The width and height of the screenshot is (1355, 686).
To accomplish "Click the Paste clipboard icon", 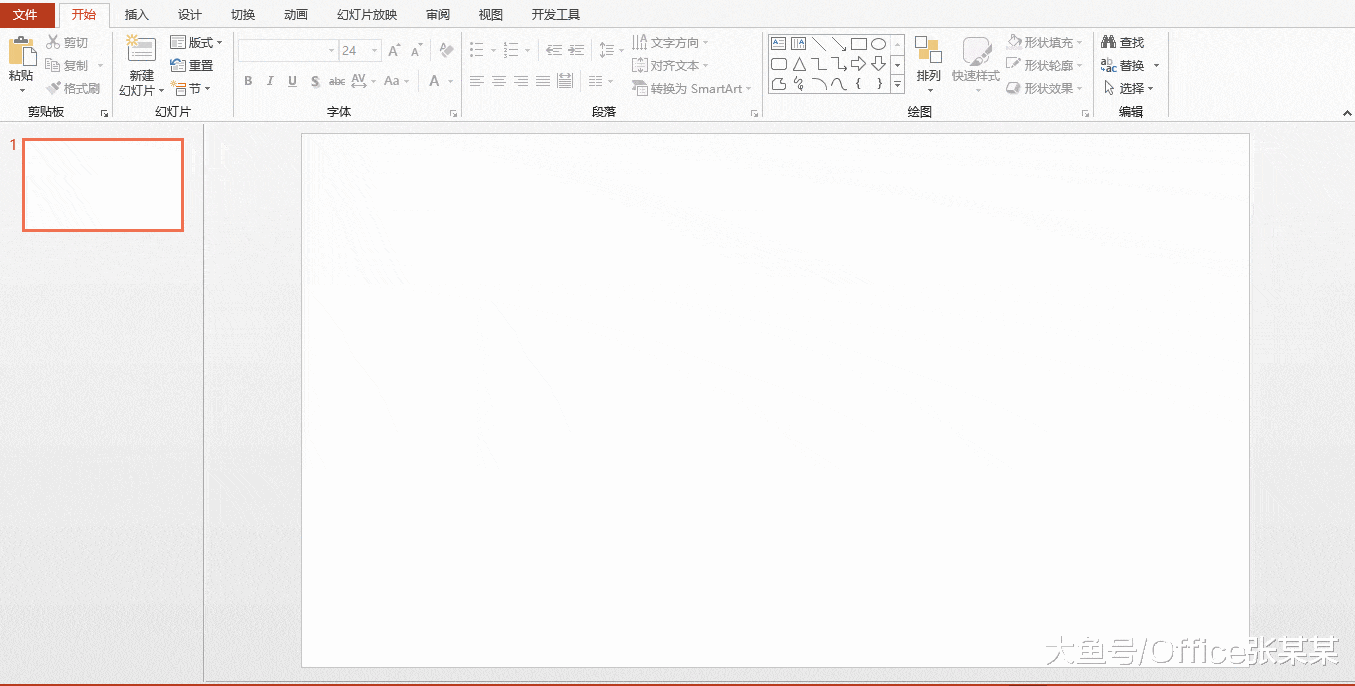I will tap(22, 52).
